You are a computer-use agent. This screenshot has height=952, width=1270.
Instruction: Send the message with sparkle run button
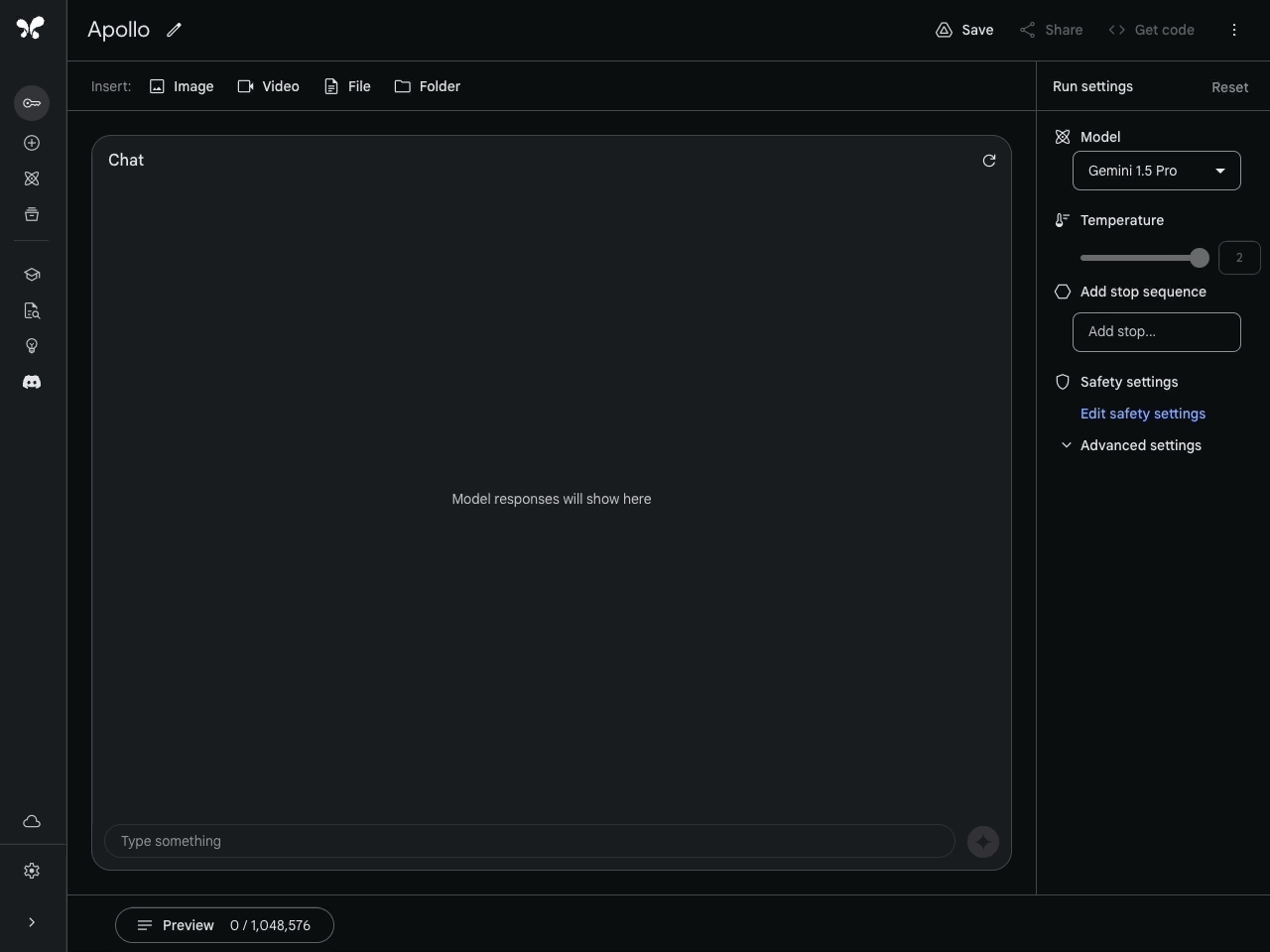tap(983, 842)
